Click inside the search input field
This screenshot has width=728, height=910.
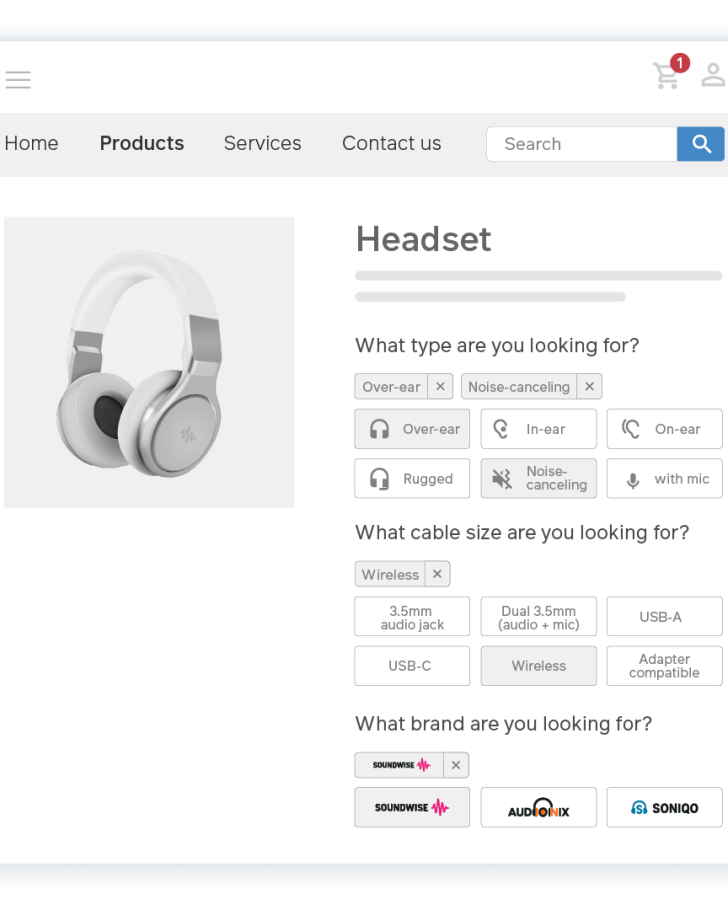580,144
